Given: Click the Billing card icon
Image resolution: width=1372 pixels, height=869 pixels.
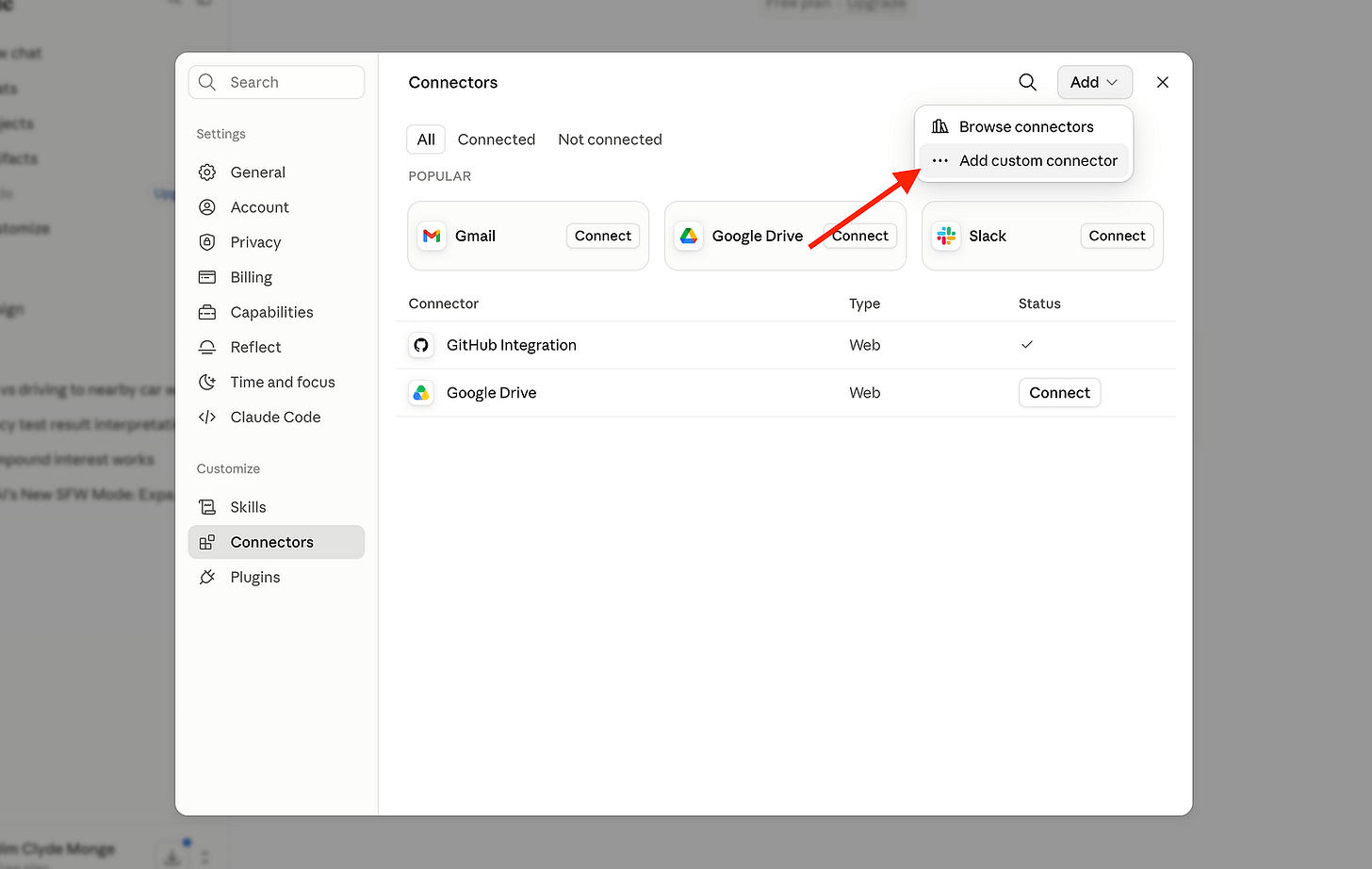Looking at the screenshot, I should click(x=207, y=277).
